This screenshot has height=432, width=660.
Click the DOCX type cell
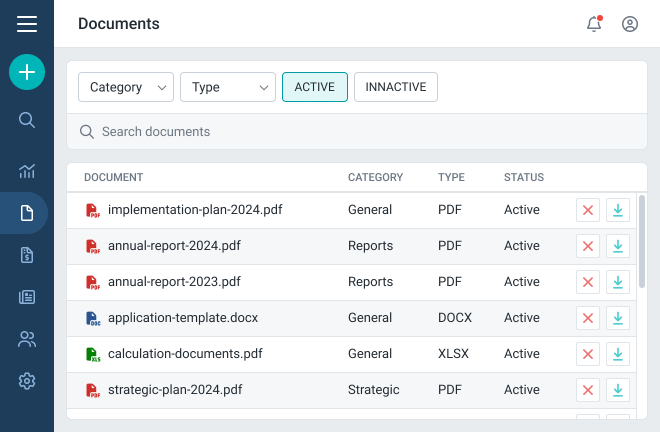click(455, 317)
